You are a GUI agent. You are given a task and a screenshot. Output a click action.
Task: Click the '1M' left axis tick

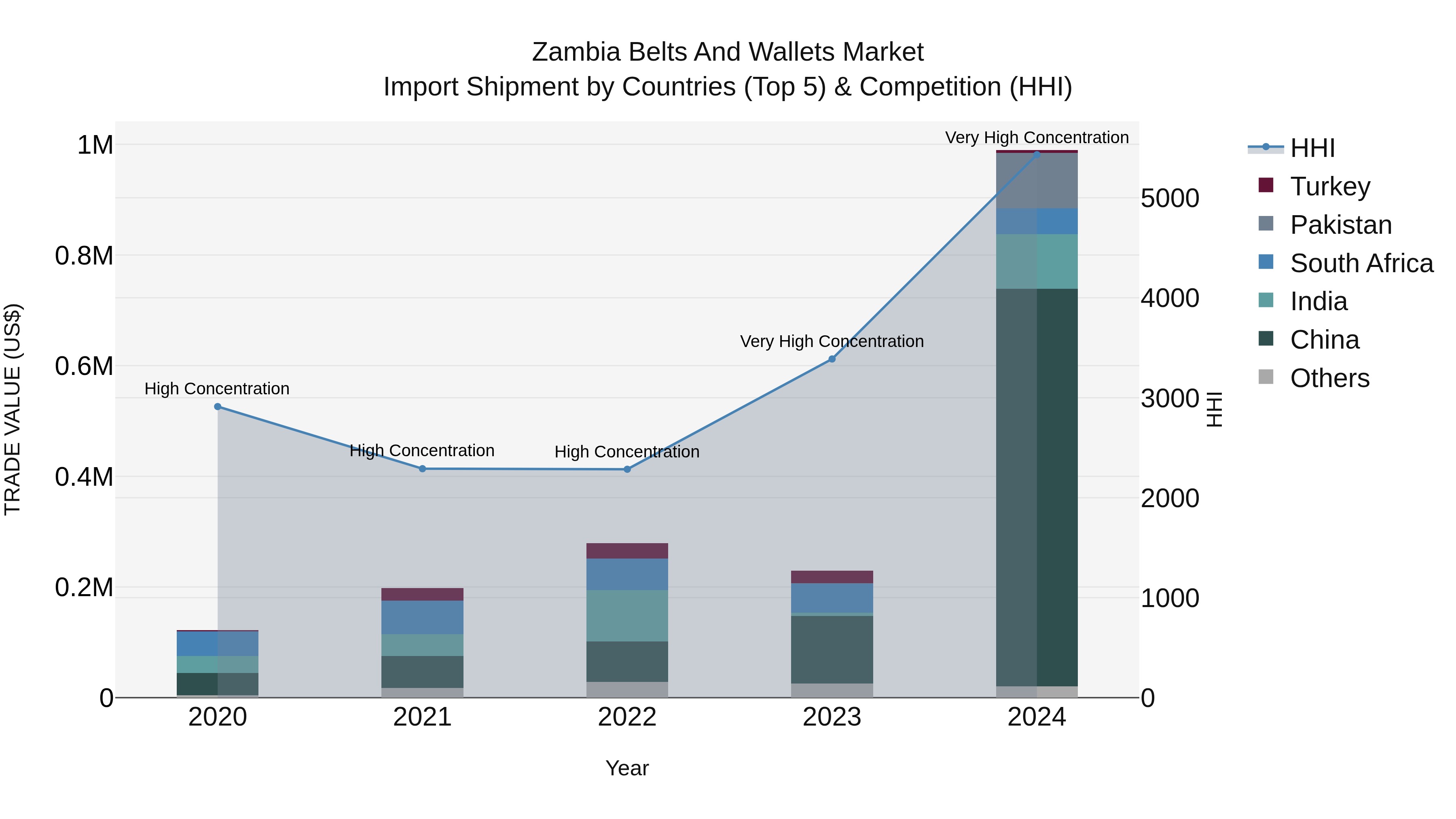click(95, 145)
